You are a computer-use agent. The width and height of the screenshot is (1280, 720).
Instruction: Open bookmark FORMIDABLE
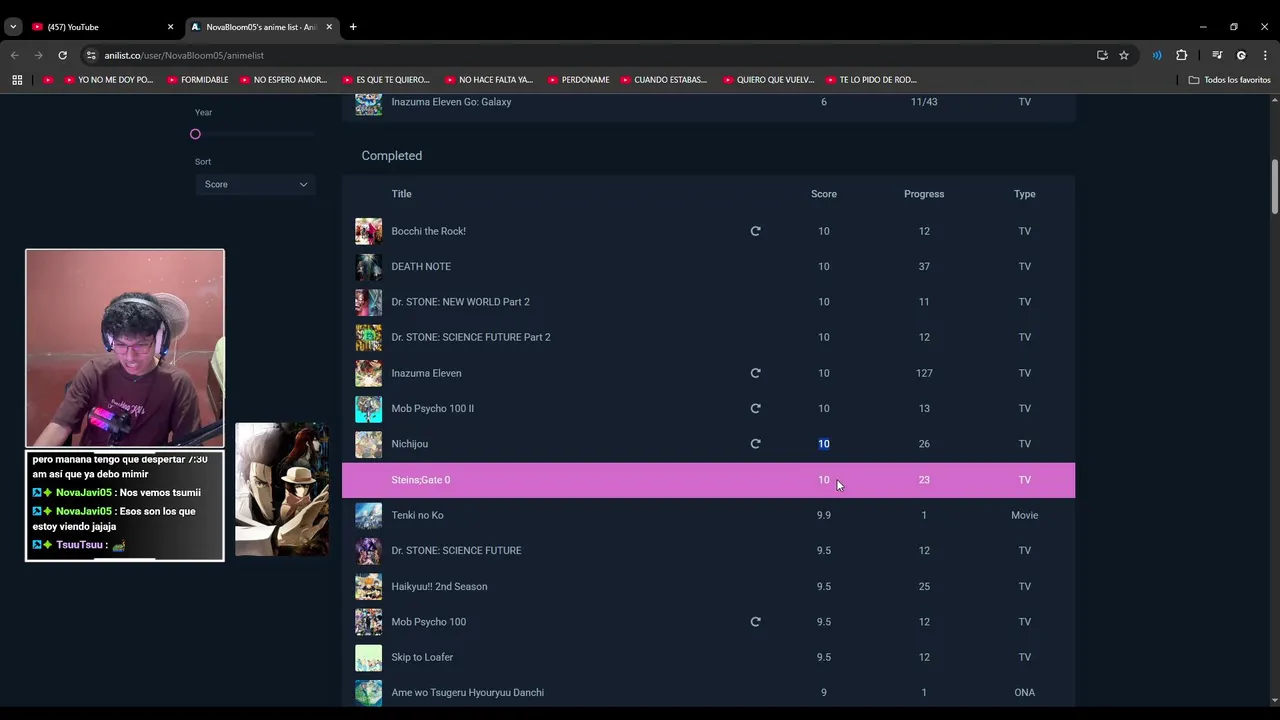coord(197,80)
